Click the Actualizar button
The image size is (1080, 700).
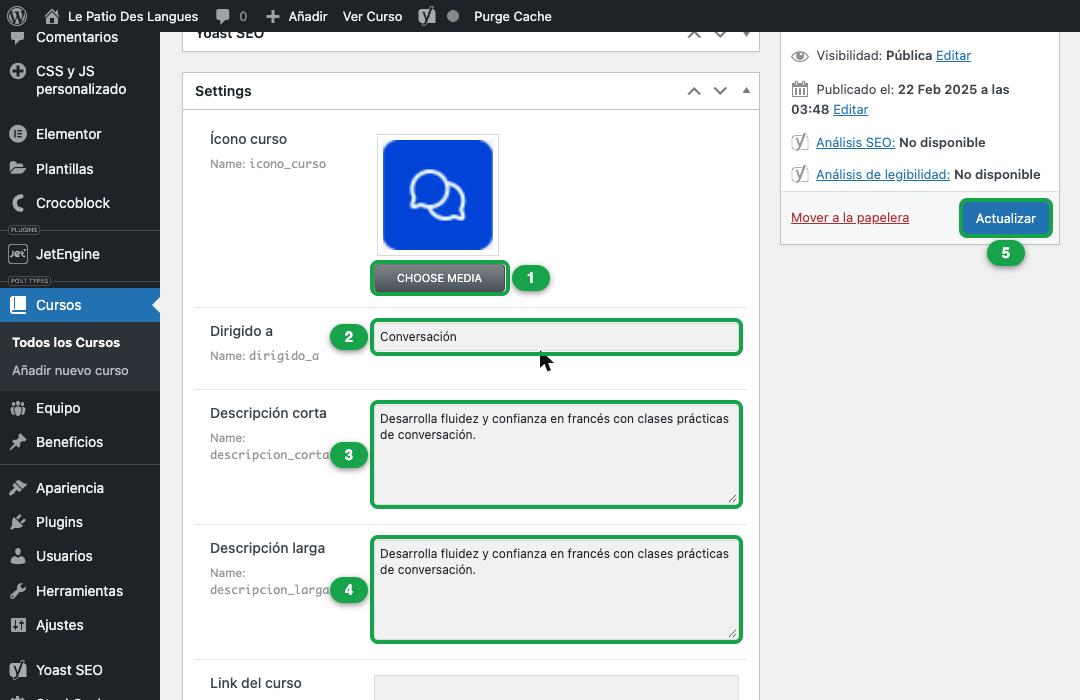[x=1006, y=218]
